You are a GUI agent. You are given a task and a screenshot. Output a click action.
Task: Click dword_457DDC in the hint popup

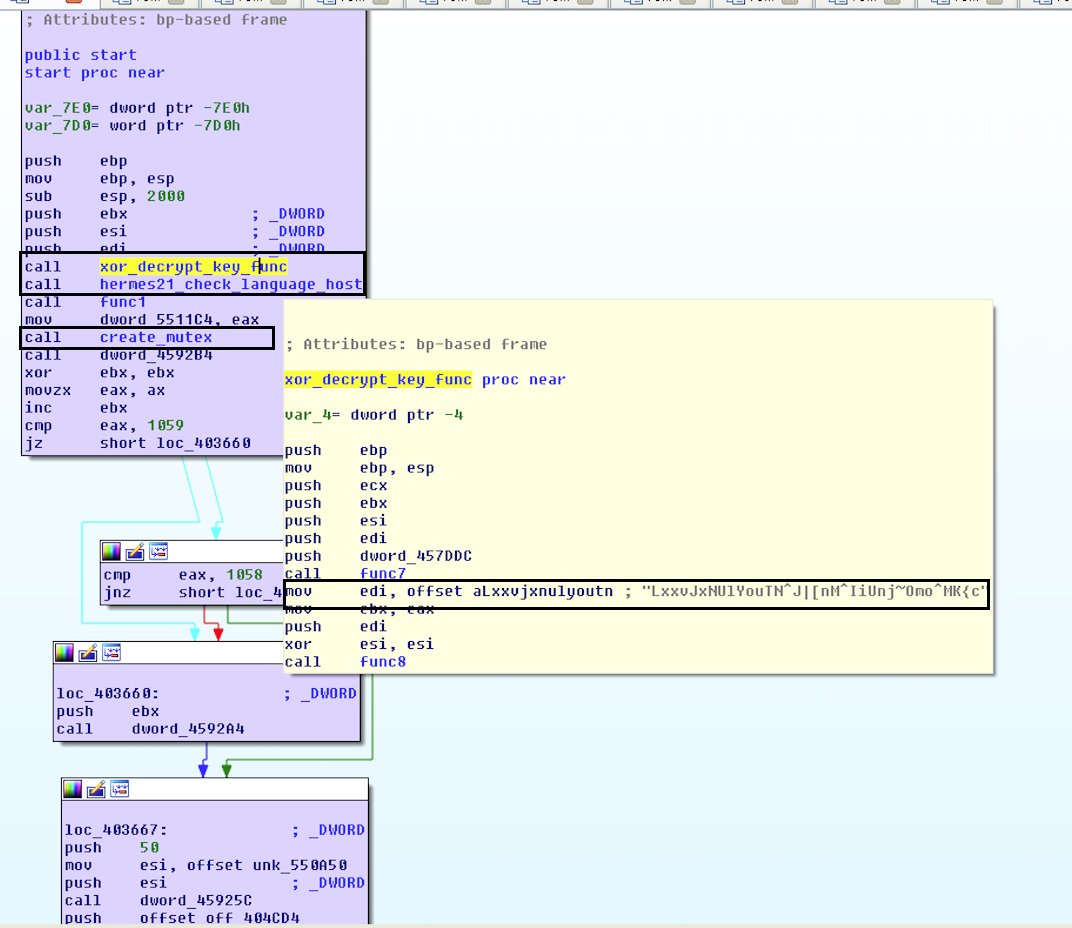(x=416, y=556)
